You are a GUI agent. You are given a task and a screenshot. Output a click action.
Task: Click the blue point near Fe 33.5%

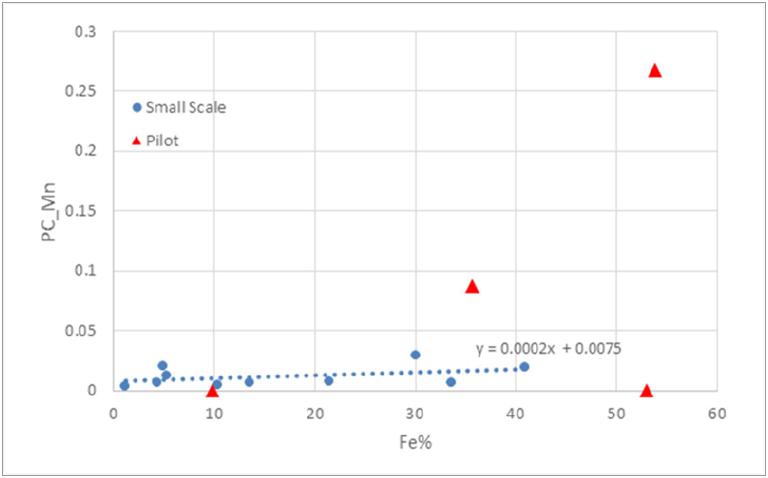point(451,381)
